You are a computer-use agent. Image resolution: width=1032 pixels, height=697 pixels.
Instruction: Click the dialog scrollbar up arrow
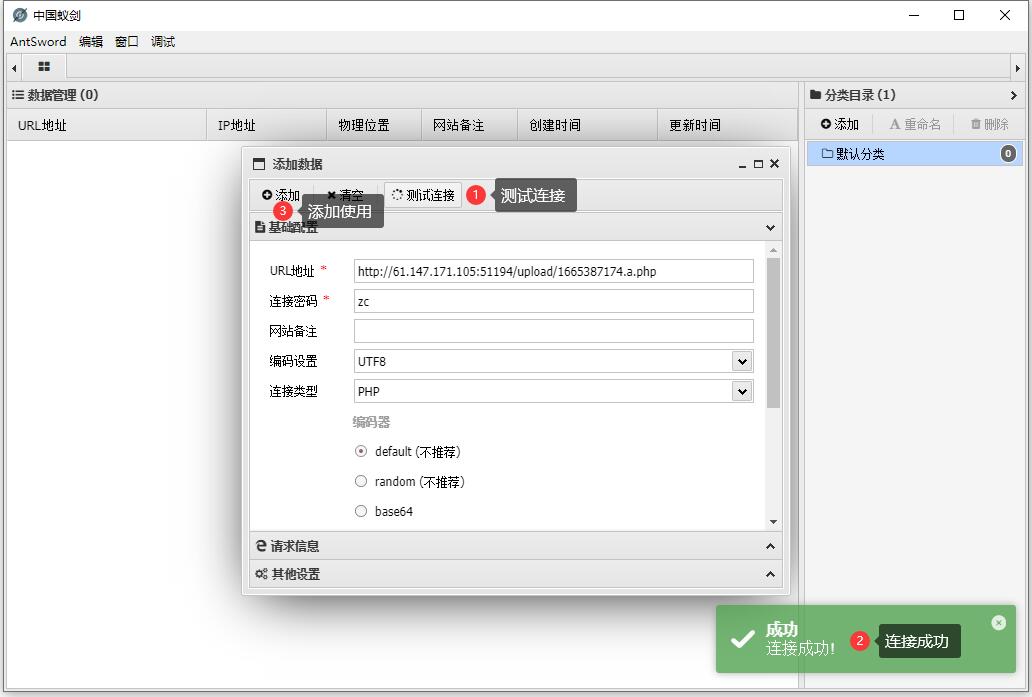point(773,250)
